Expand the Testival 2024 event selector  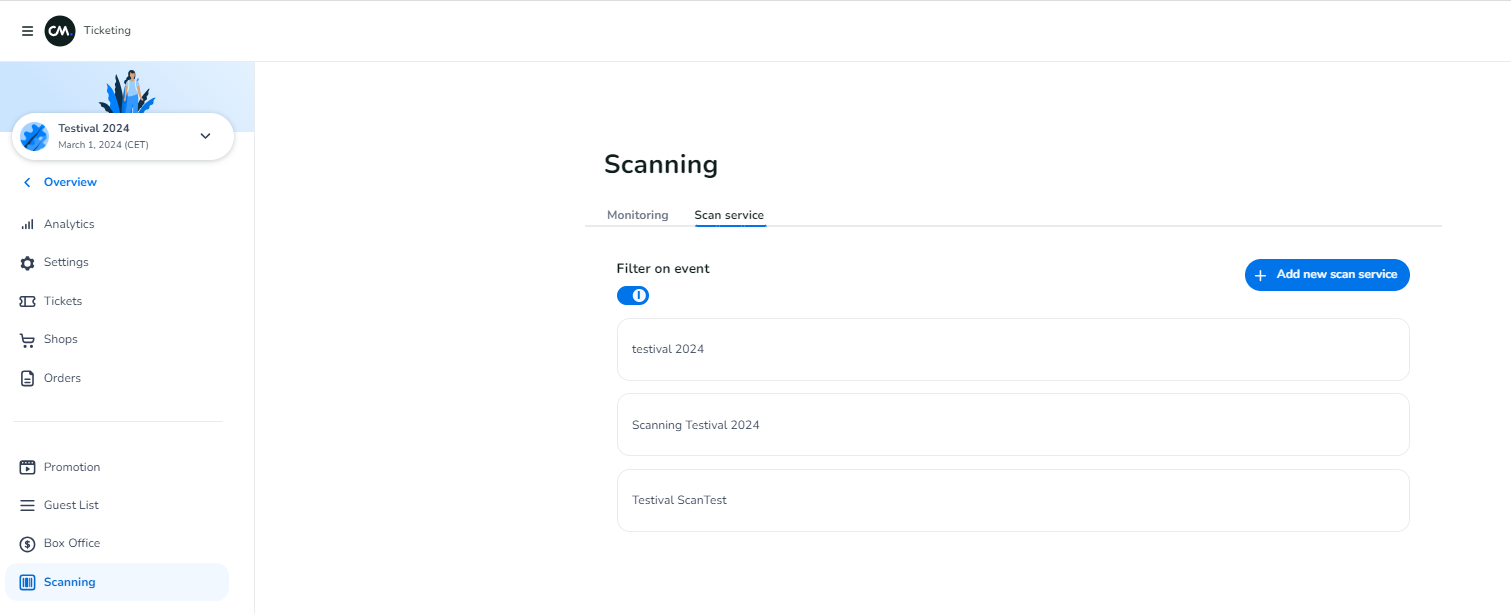(x=205, y=136)
